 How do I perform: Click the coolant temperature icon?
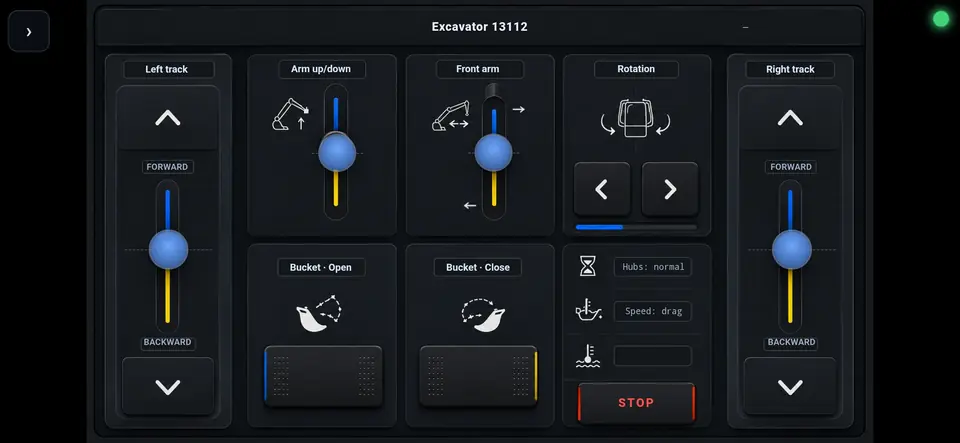coord(588,356)
